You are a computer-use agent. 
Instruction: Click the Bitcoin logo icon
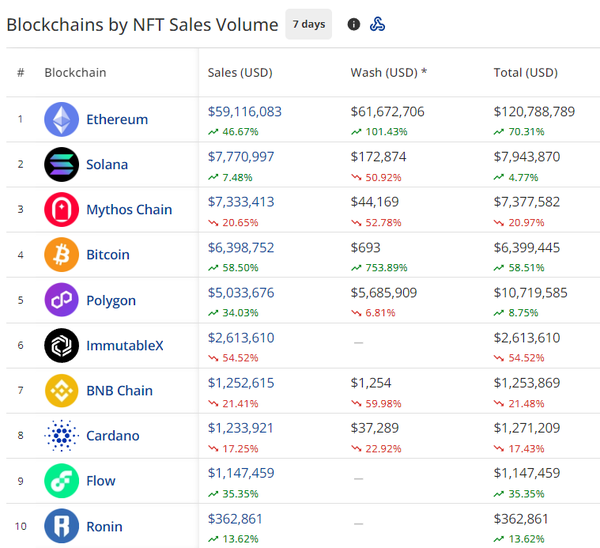[61, 255]
